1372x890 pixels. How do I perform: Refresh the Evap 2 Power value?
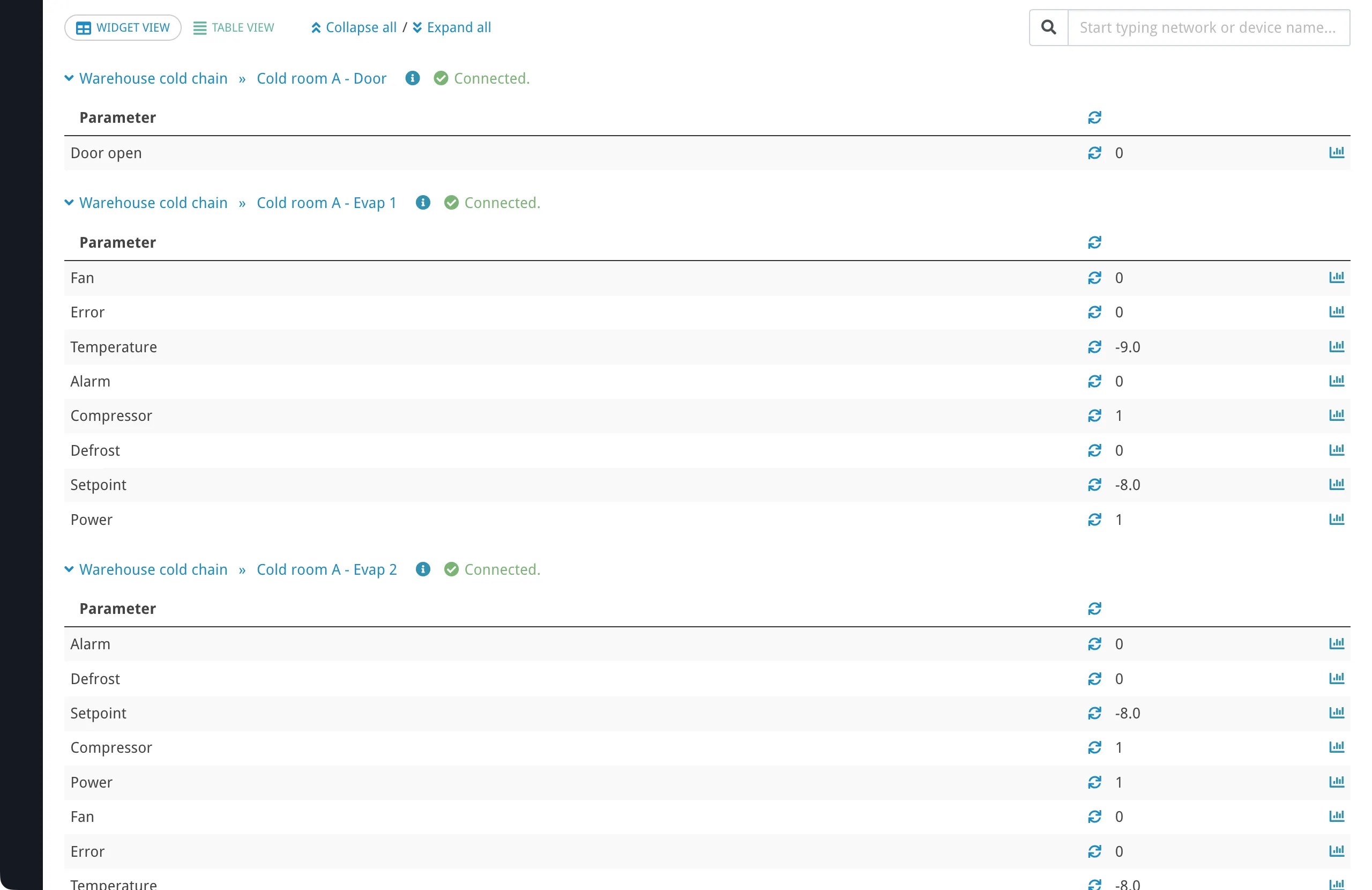pos(1094,782)
